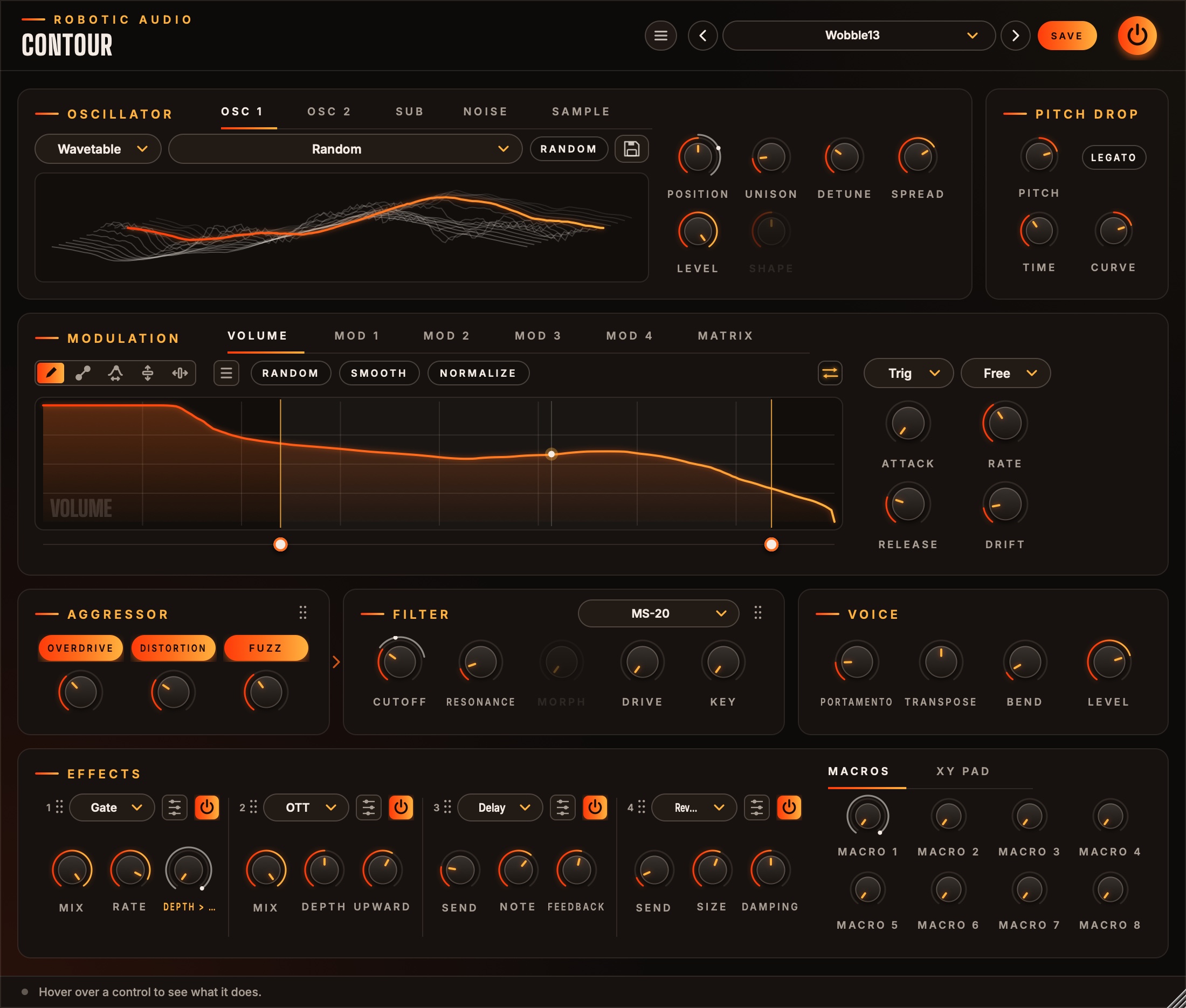Select the line segment tool
This screenshot has width=1186, height=1008.
click(x=83, y=373)
